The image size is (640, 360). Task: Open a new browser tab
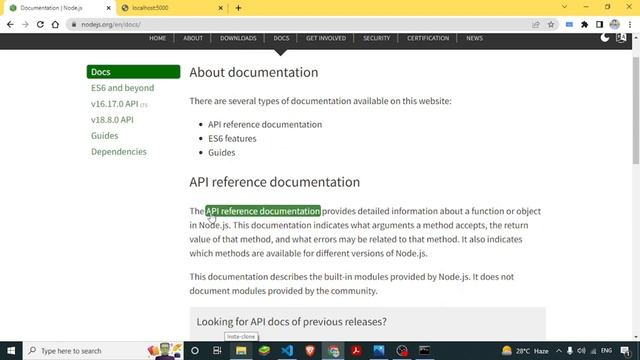238,8
